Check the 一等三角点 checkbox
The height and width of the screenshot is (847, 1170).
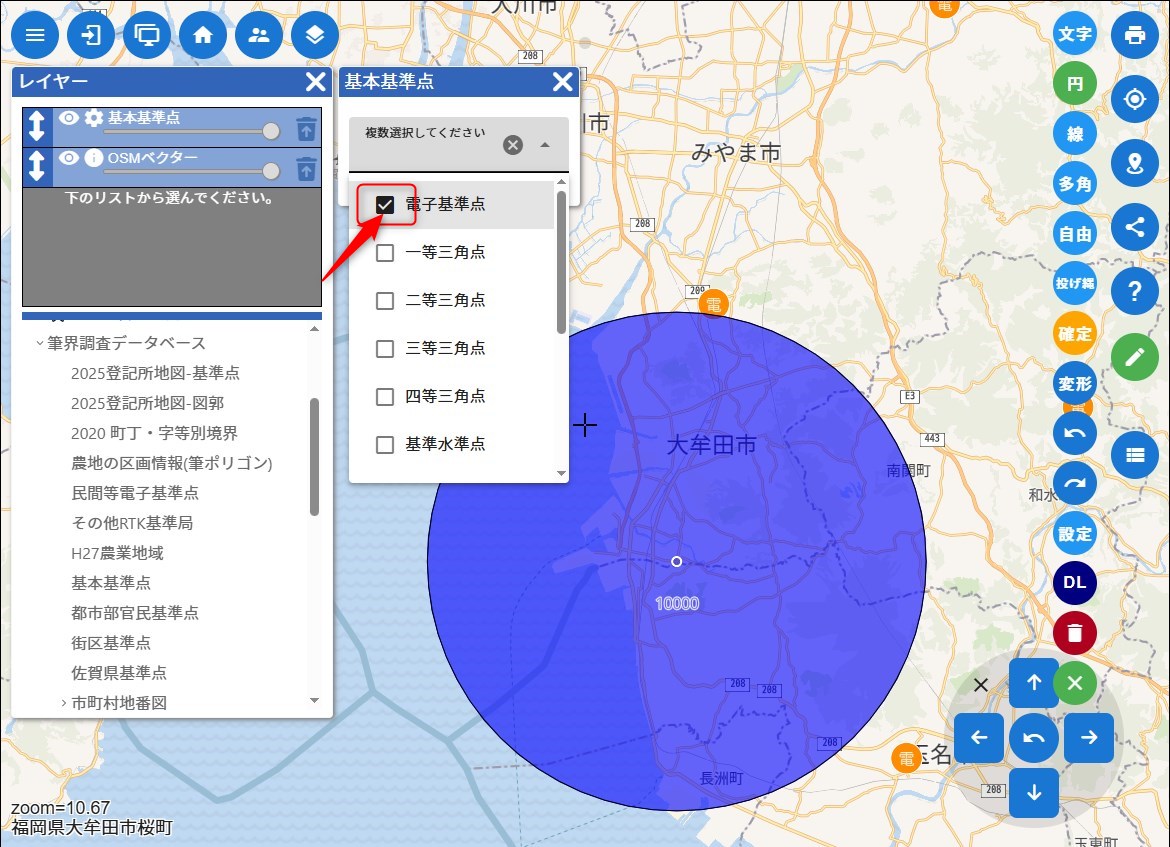385,253
